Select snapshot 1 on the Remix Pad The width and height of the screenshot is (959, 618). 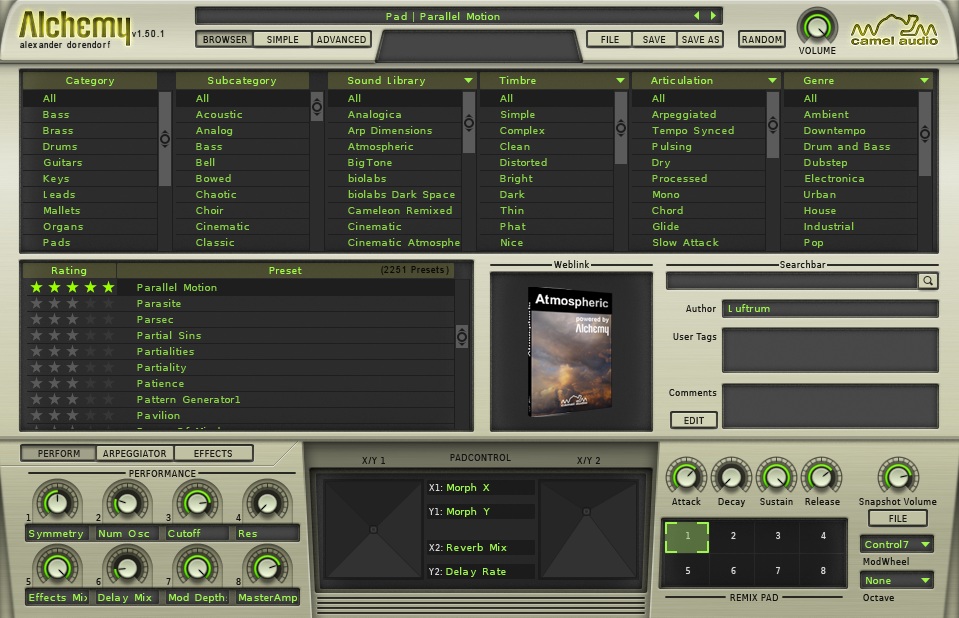[687, 537]
